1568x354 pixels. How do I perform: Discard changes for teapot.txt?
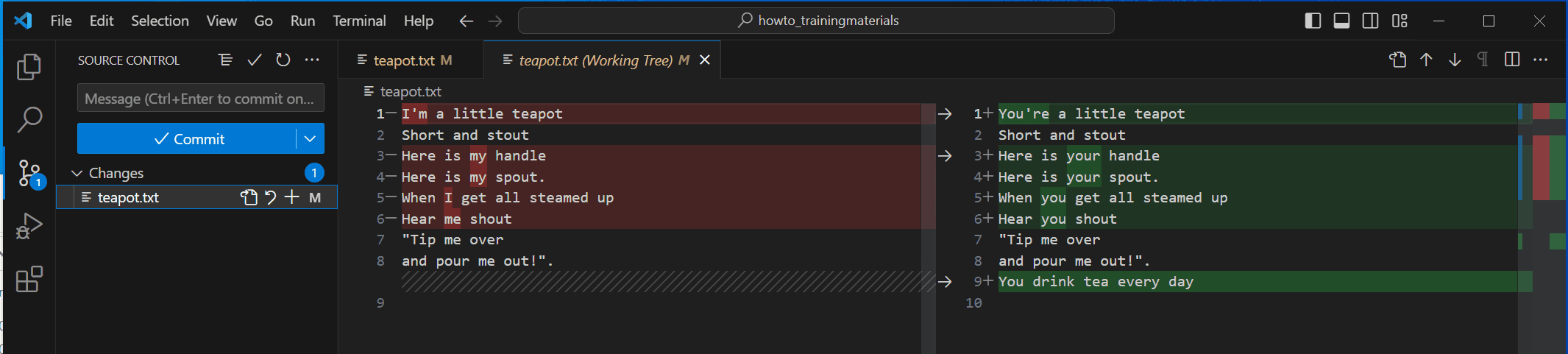(271, 197)
